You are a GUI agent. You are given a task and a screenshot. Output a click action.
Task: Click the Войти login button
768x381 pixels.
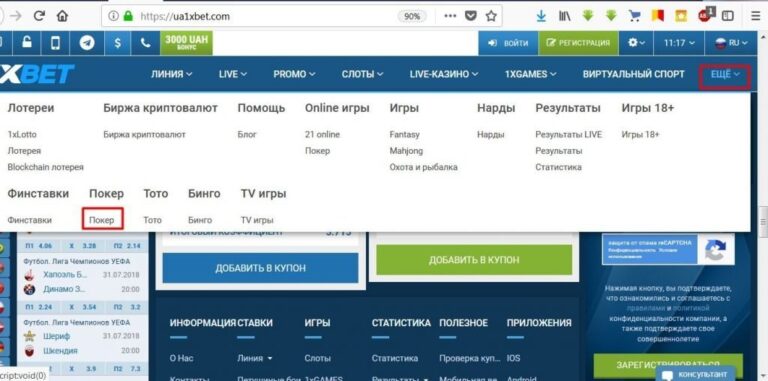508,43
